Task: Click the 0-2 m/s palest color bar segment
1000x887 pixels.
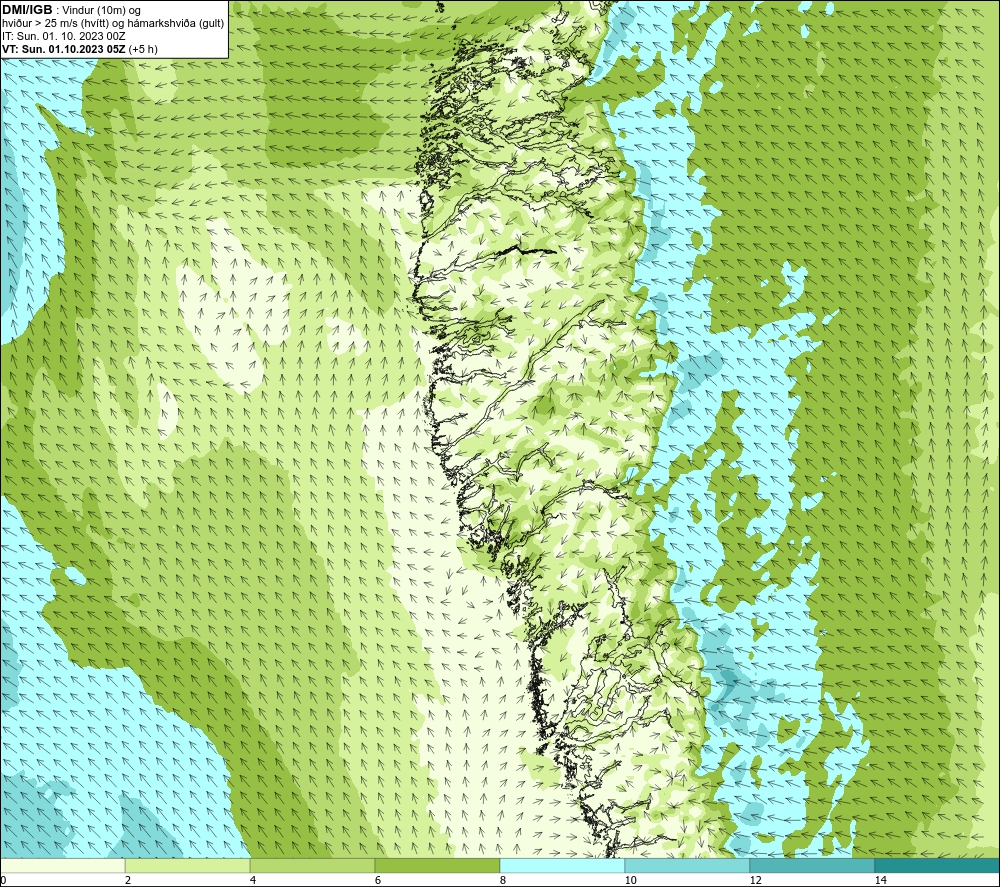Action: [62, 865]
